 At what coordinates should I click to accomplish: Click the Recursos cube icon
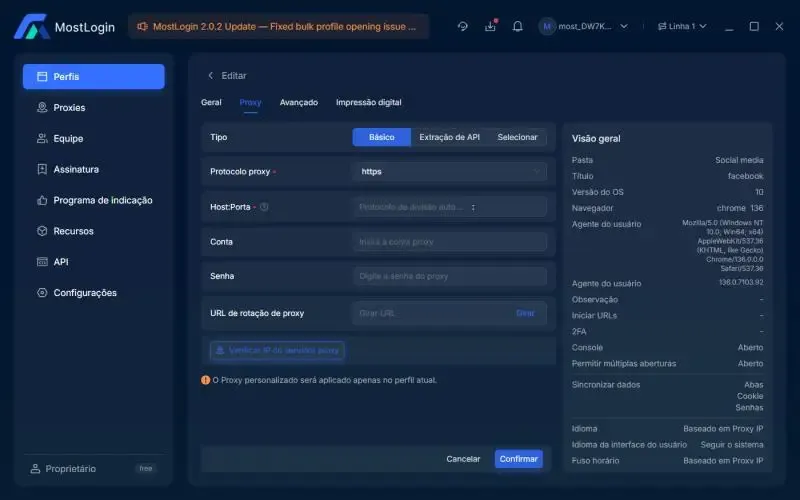42,231
